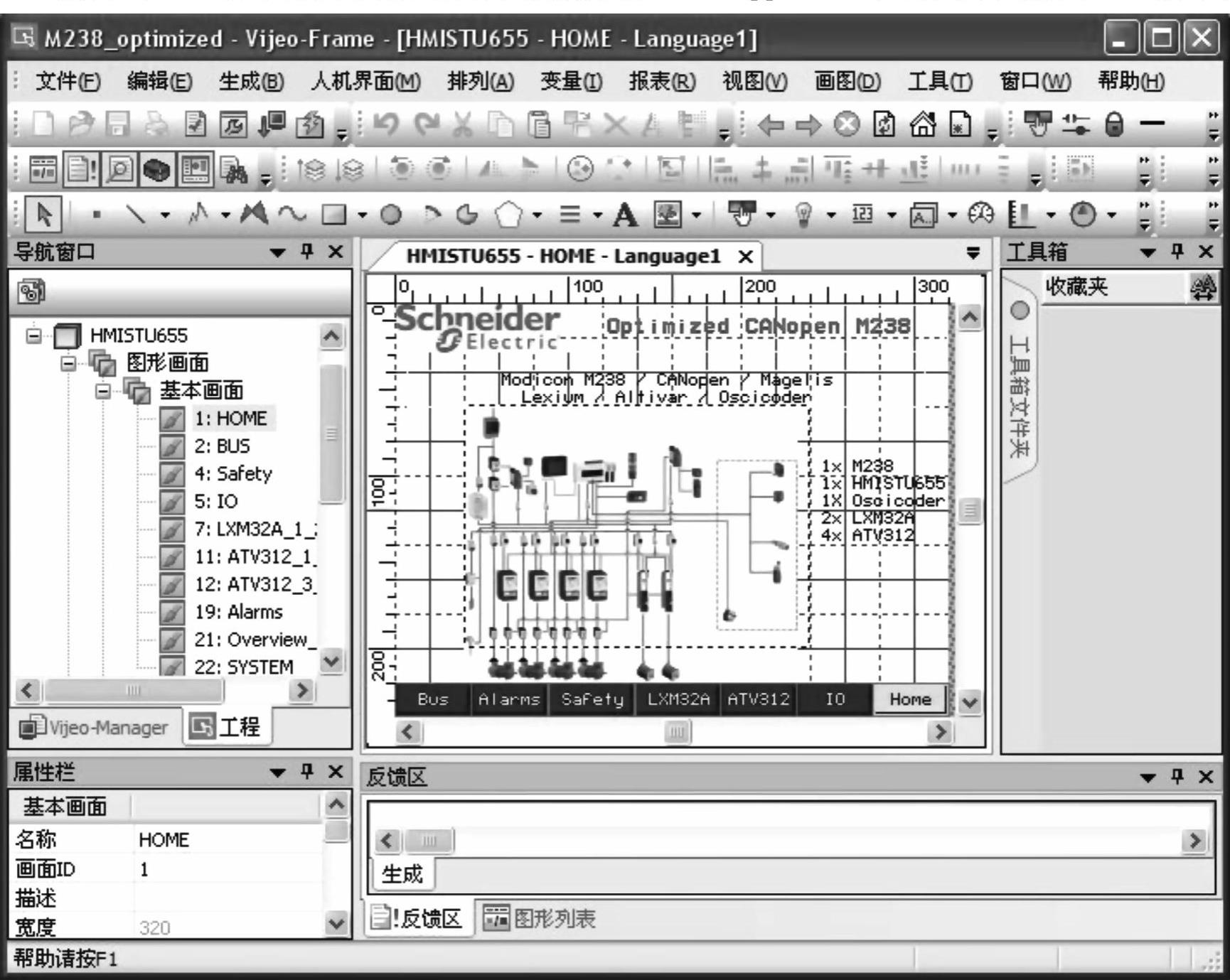Click the canvas horizontal scrollbar thumb

[x=677, y=731]
